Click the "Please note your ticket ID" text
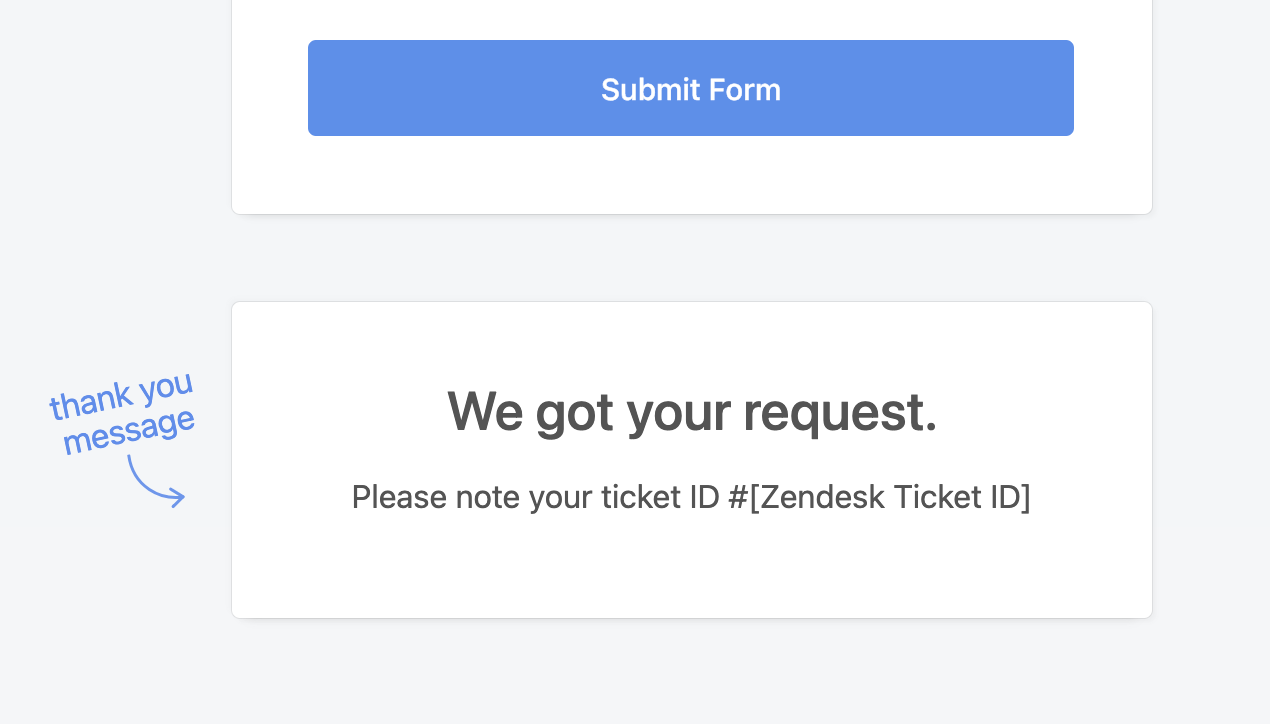 coord(535,497)
